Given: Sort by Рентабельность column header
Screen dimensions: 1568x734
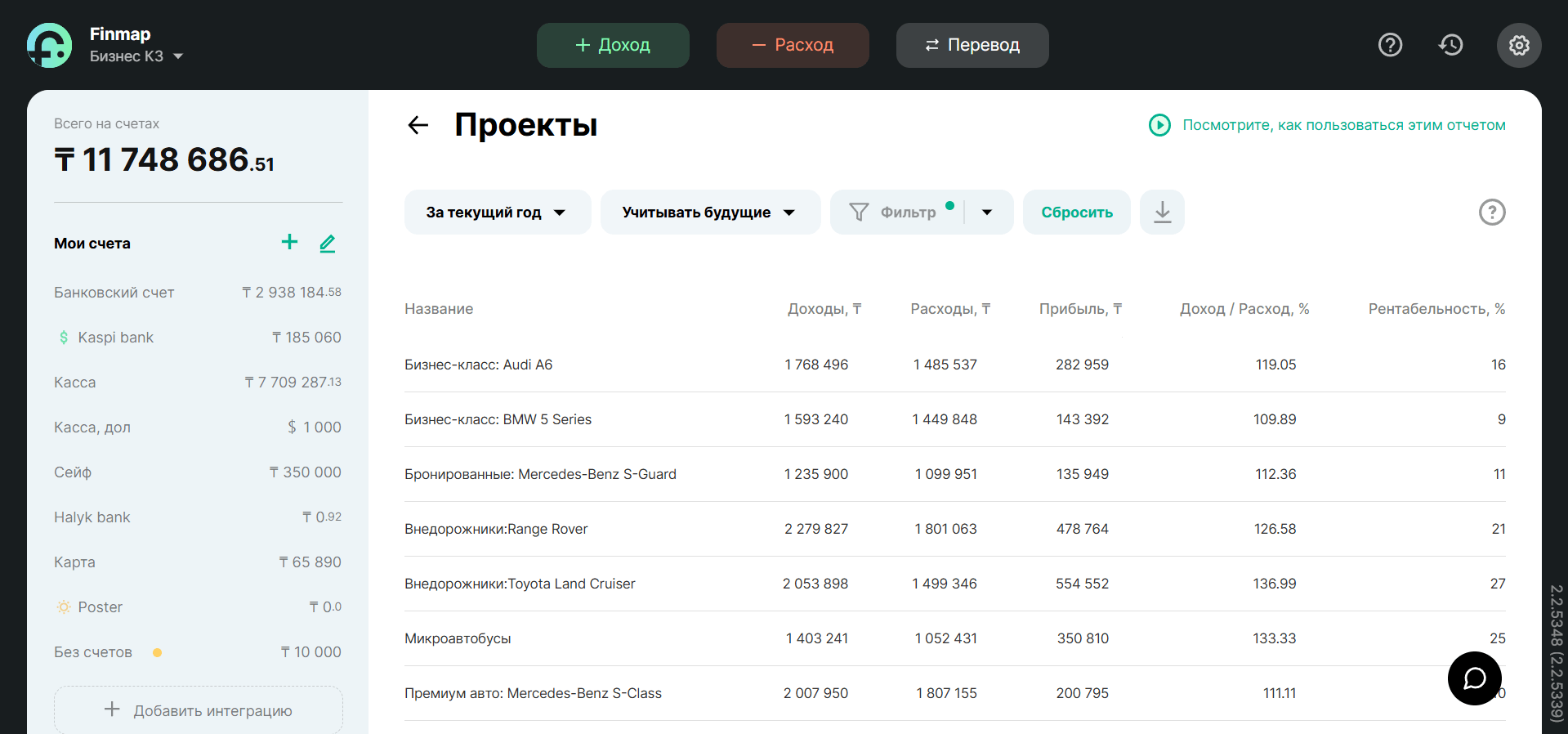Looking at the screenshot, I should (x=1436, y=309).
